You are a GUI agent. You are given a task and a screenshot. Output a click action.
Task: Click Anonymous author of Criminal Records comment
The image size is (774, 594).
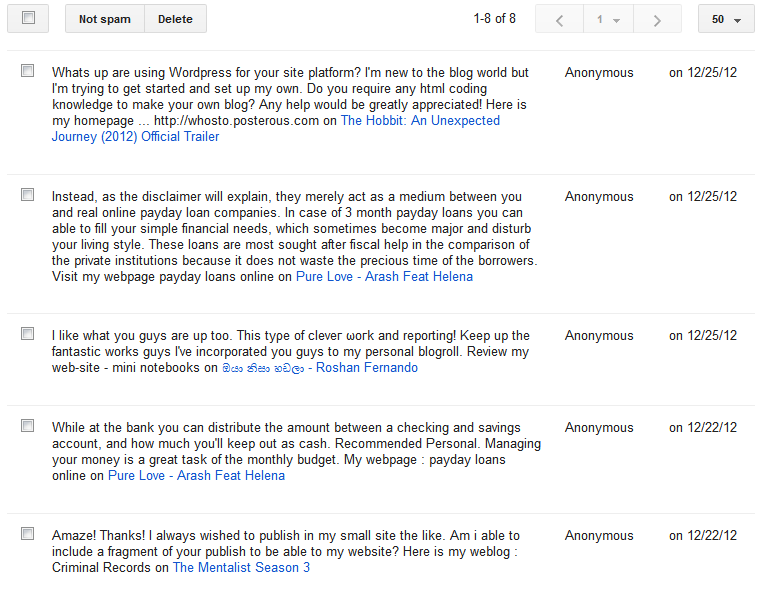[599, 536]
